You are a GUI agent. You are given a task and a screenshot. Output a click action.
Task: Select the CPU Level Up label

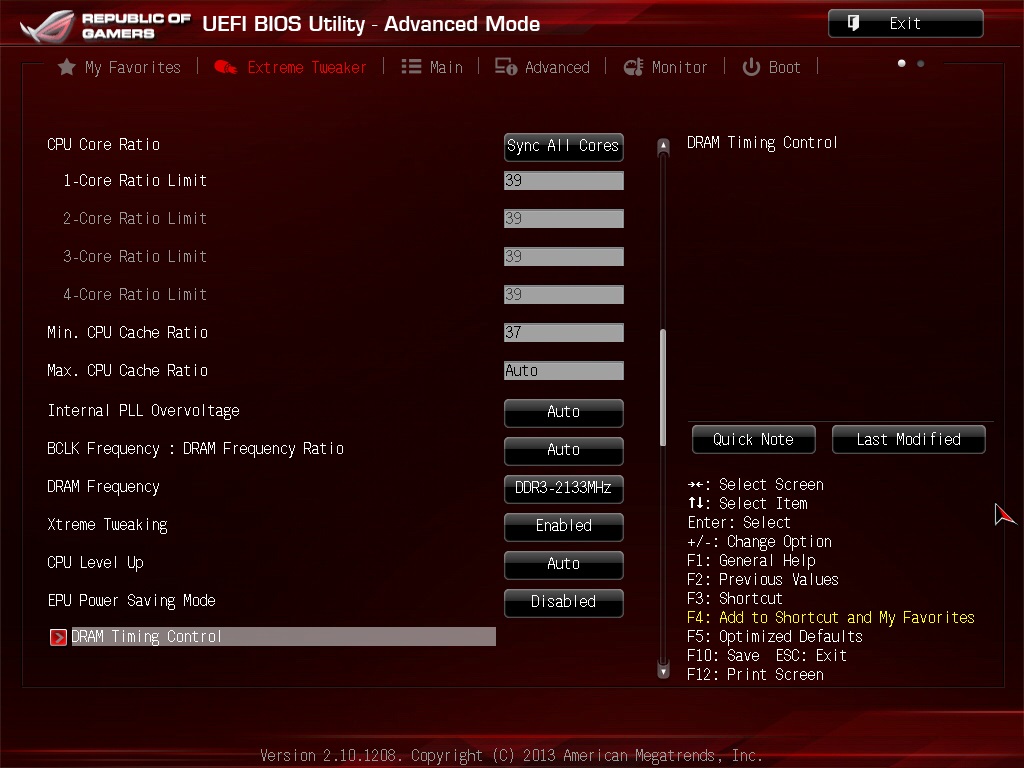click(x=95, y=563)
